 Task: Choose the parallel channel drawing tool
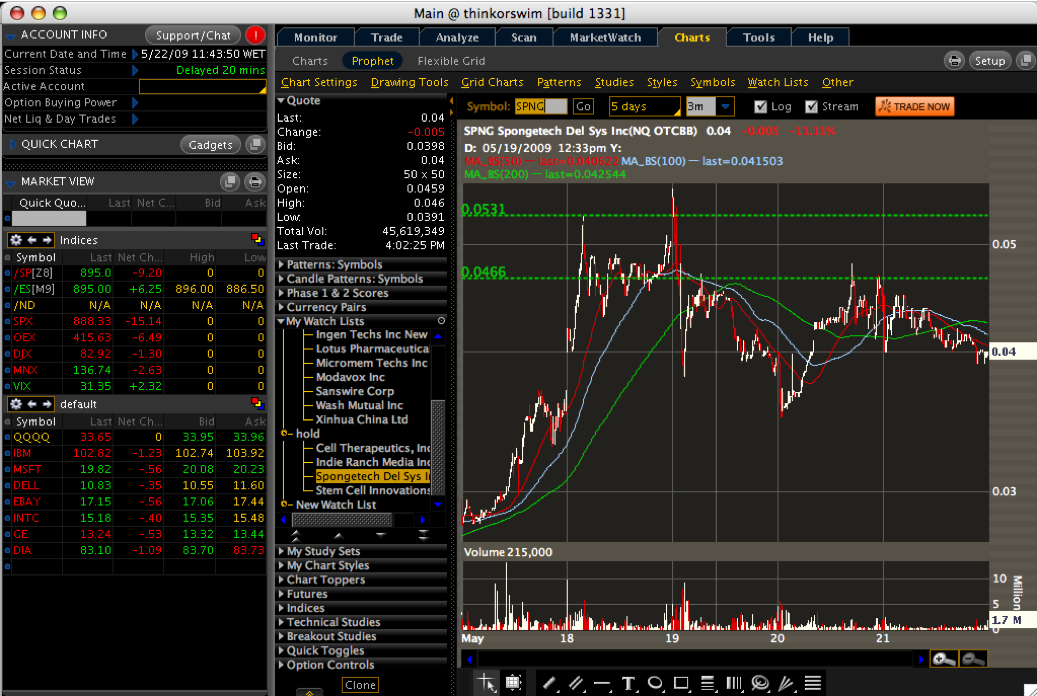click(x=575, y=683)
